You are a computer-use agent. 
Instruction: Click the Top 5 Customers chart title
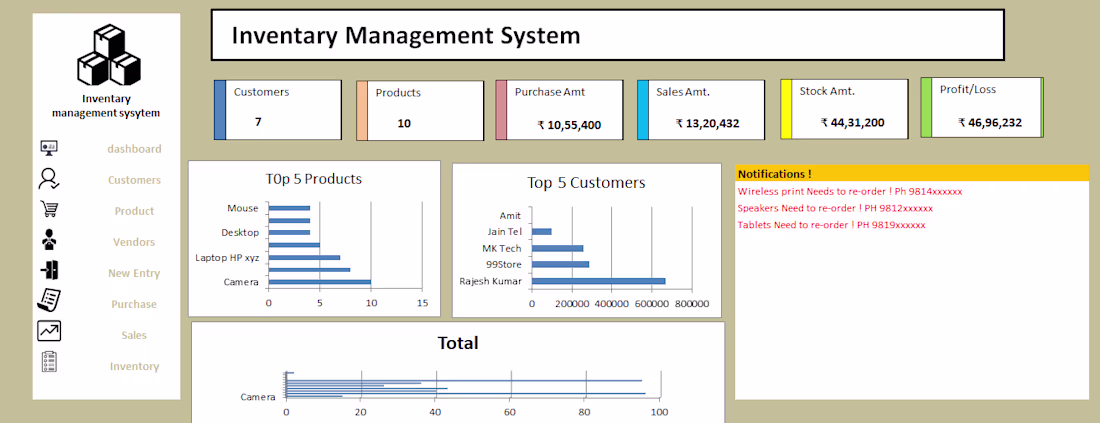coord(586,183)
